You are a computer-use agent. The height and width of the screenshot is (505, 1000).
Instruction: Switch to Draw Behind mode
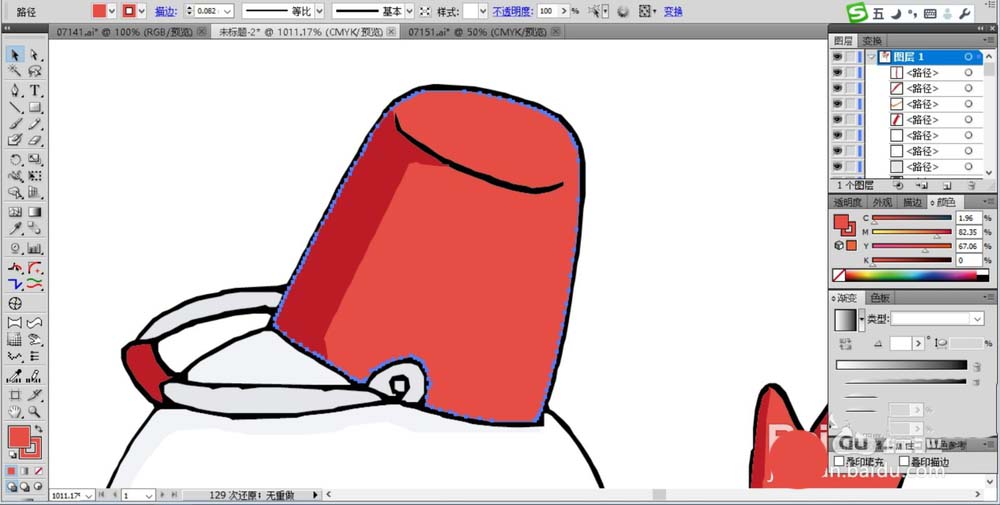[25, 487]
